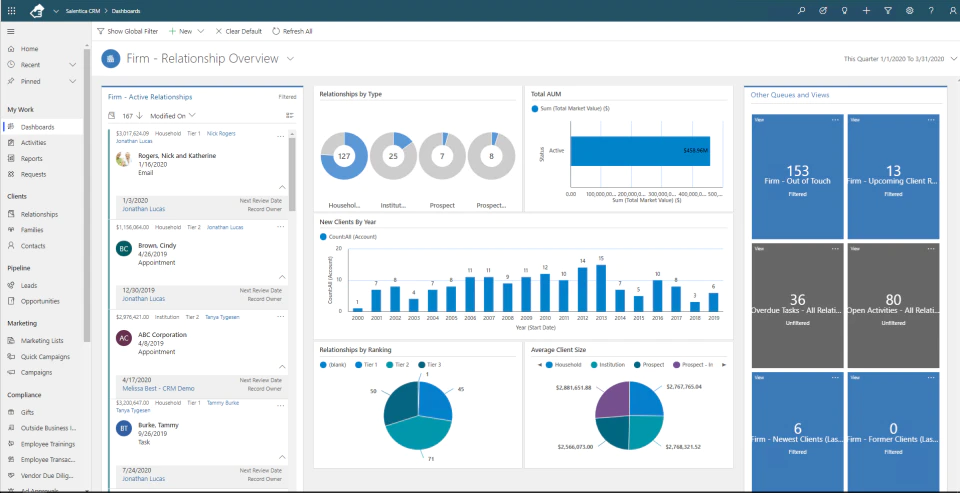Open the Modified On sort dropdown
This screenshot has height=493, width=960.
173,115
